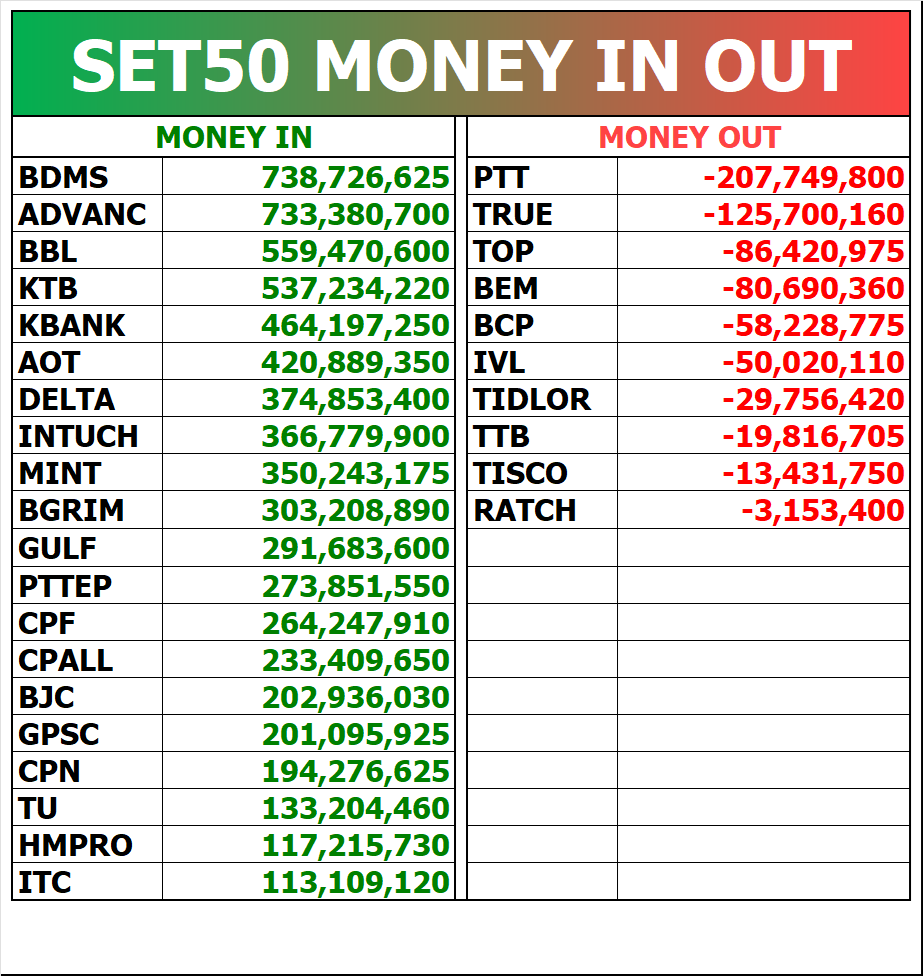Click the BEM ticker cell

point(542,288)
